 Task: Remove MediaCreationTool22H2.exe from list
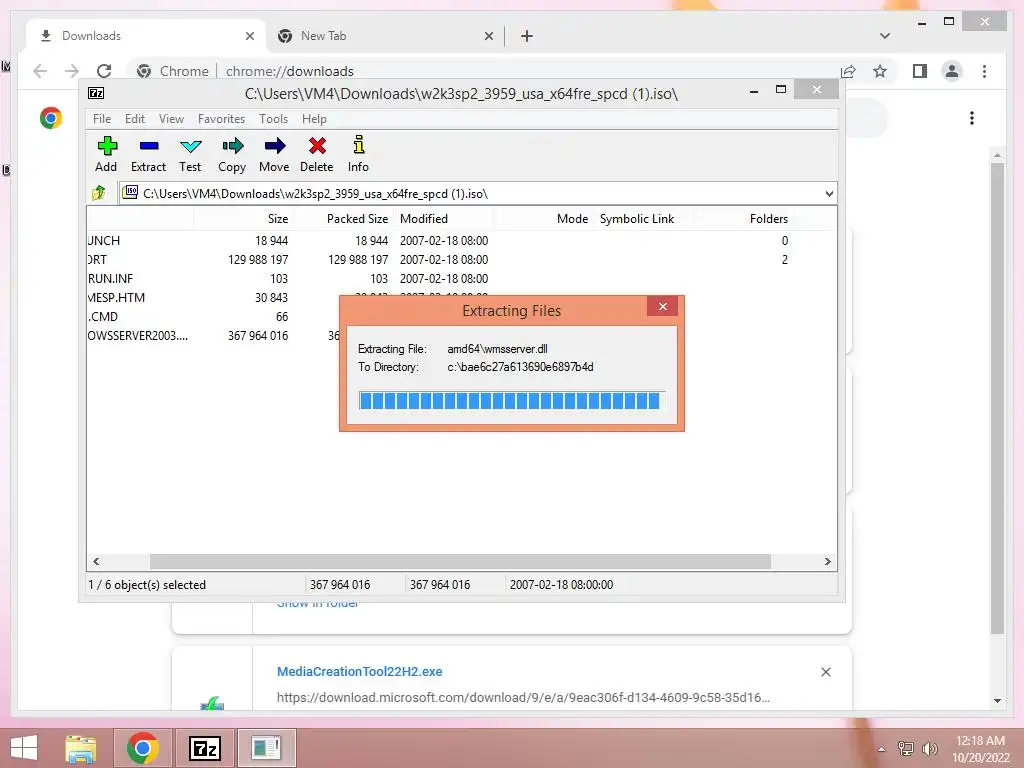pos(825,672)
